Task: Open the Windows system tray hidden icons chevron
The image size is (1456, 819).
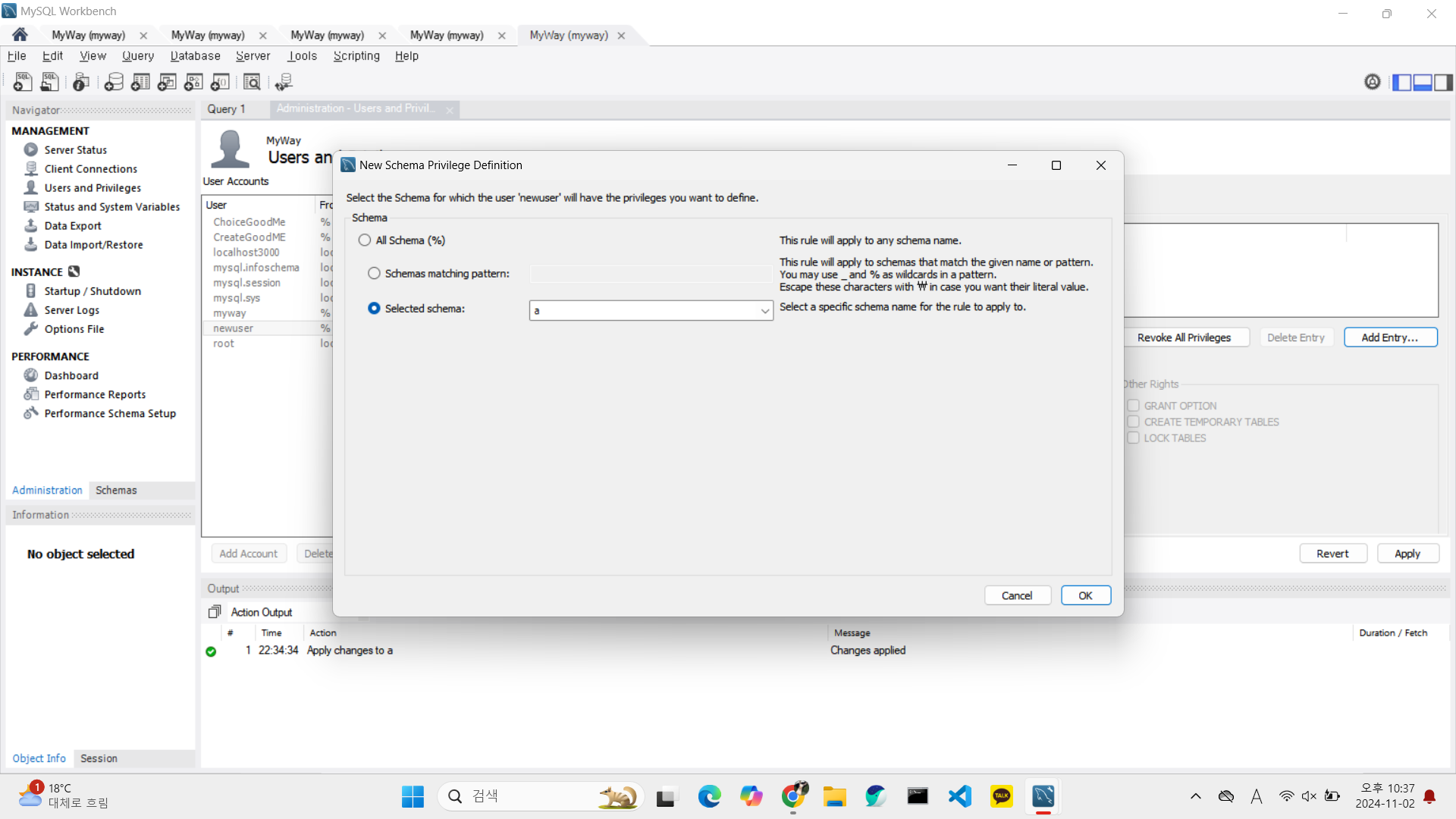Action: coord(1196,796)
